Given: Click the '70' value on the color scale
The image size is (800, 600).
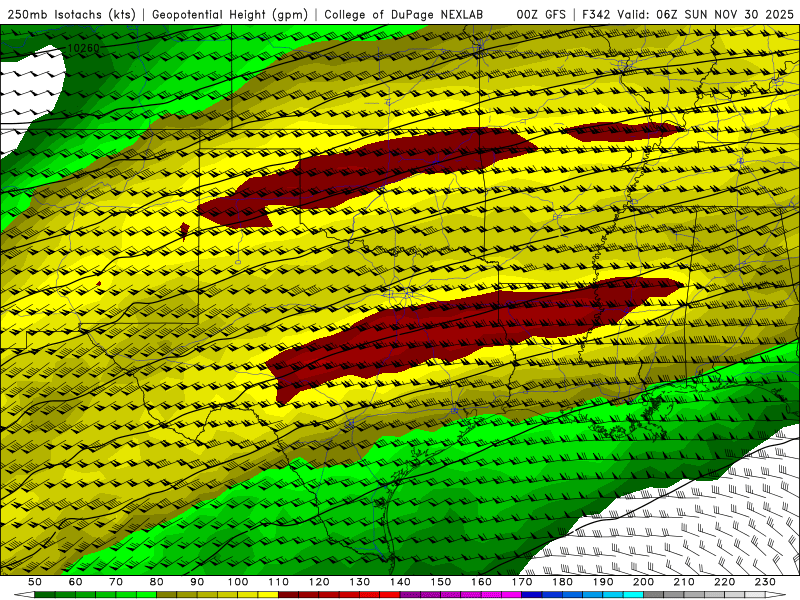Looking at the screenshot, I should point(116,582).
